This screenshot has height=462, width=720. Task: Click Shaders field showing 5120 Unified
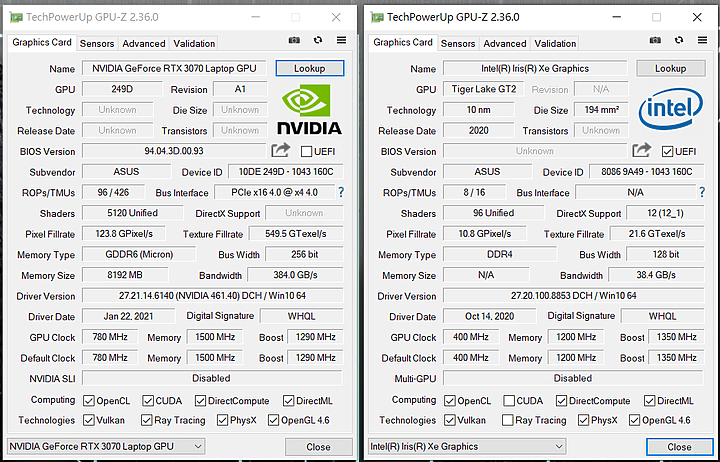[133, 213]
